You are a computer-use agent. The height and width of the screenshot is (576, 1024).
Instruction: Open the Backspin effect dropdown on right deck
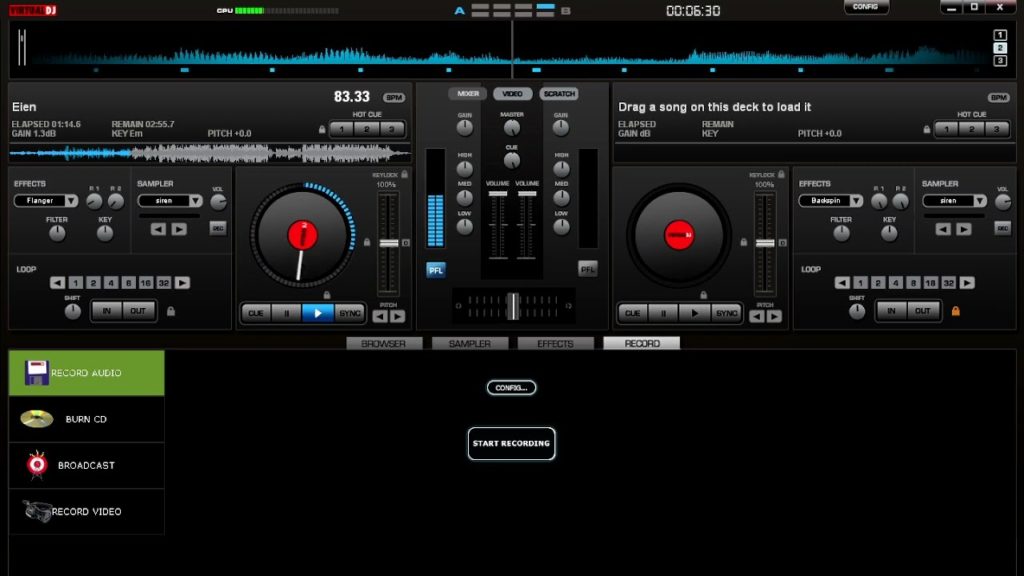coord(831,200)
